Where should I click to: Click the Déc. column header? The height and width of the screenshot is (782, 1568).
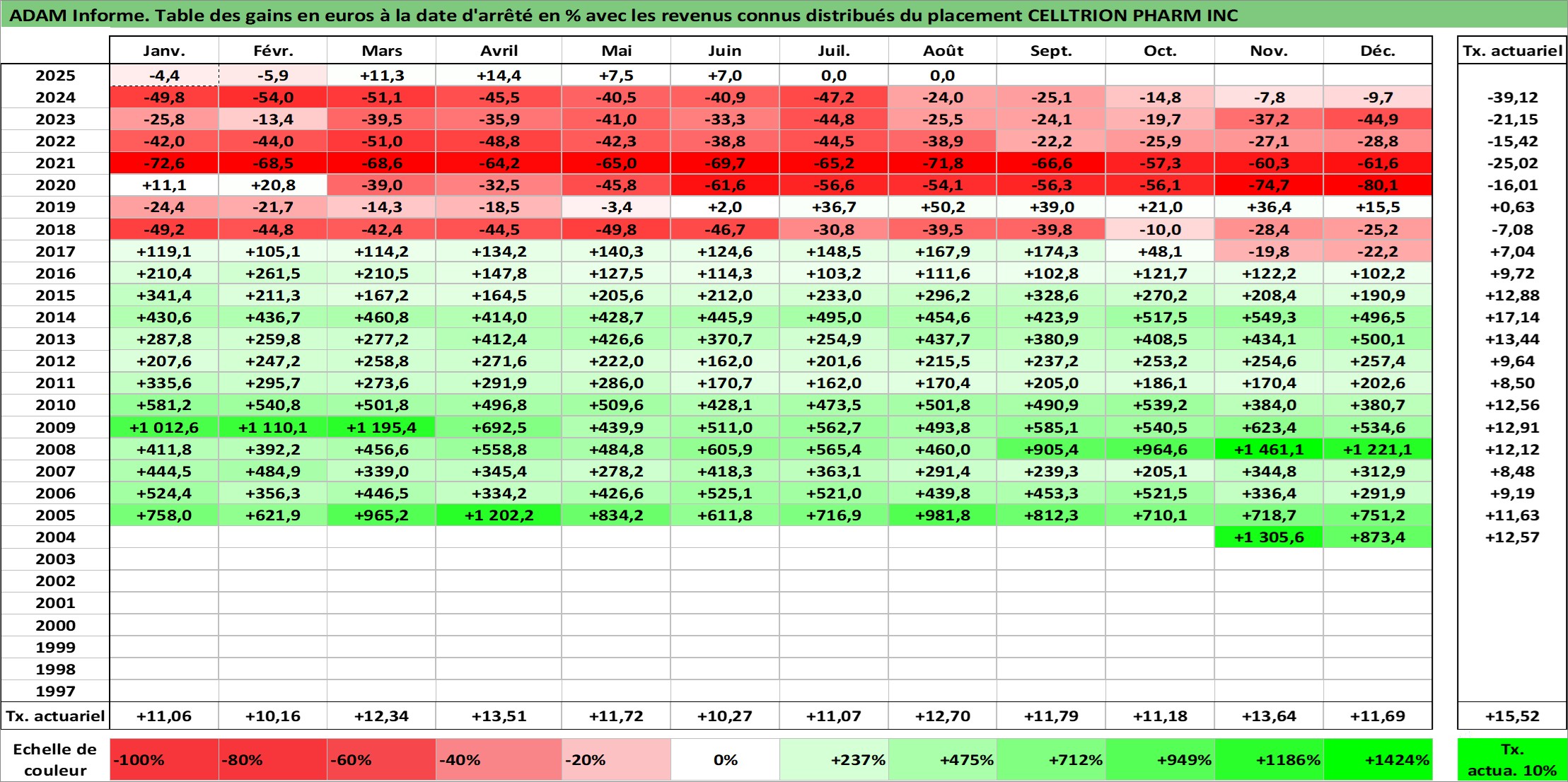pos(1378,50)
